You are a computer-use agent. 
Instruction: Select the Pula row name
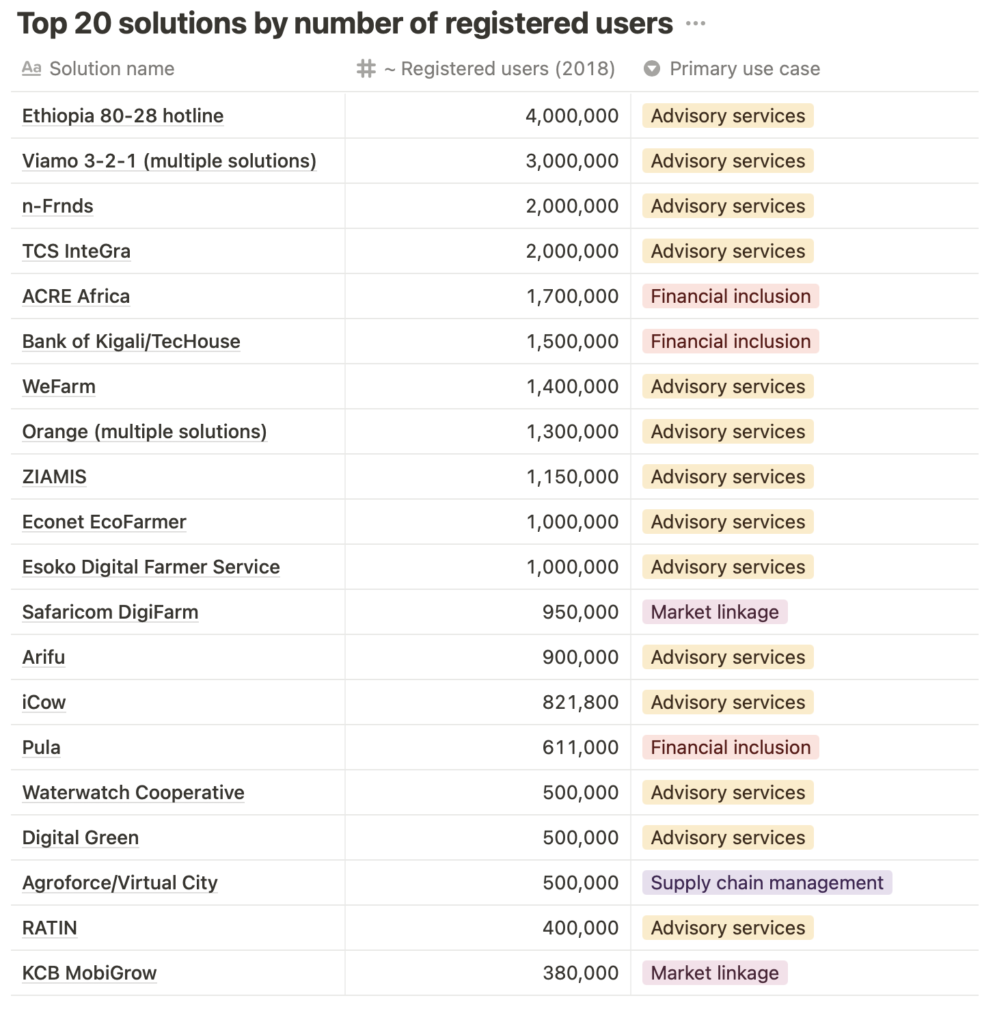tap(41, 746)
